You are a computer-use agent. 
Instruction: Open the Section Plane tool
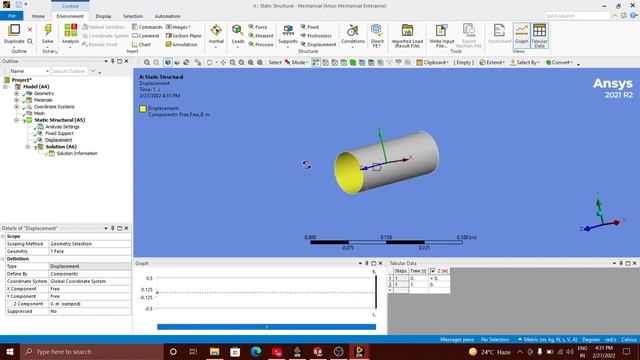pyautogui.click(x=183, y=36)
